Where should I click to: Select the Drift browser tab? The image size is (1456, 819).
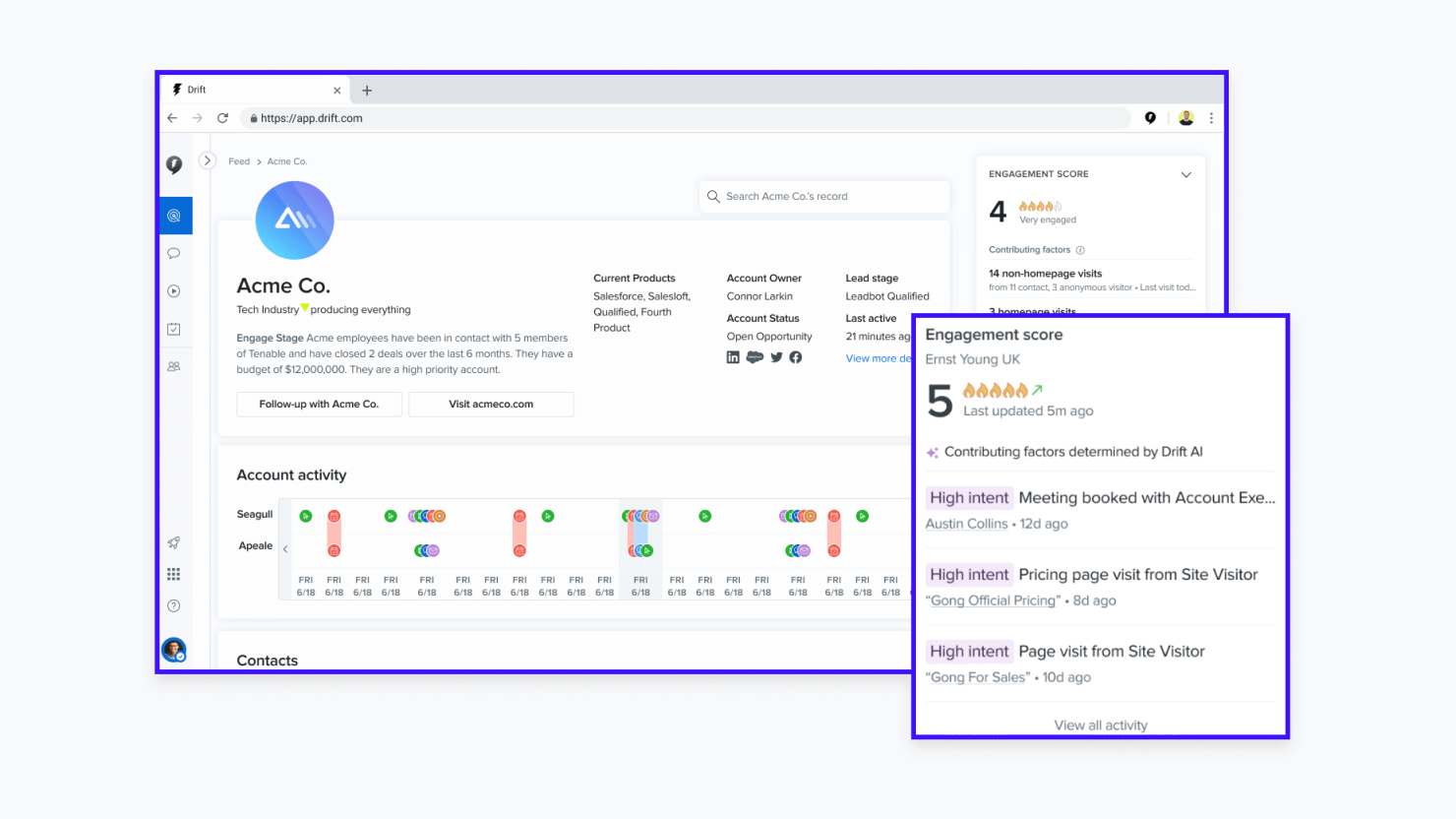[x=254, y=90]
